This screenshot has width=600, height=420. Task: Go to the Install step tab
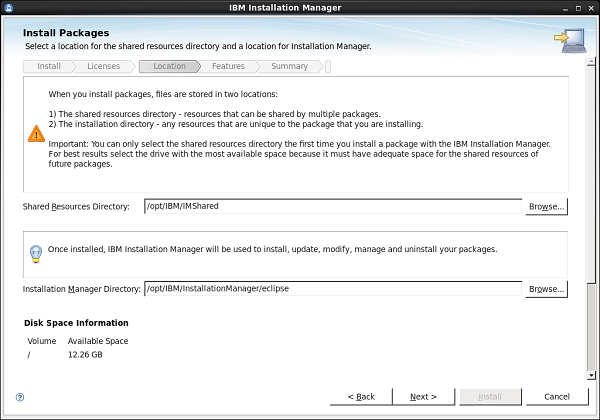[x=49, y=66]
